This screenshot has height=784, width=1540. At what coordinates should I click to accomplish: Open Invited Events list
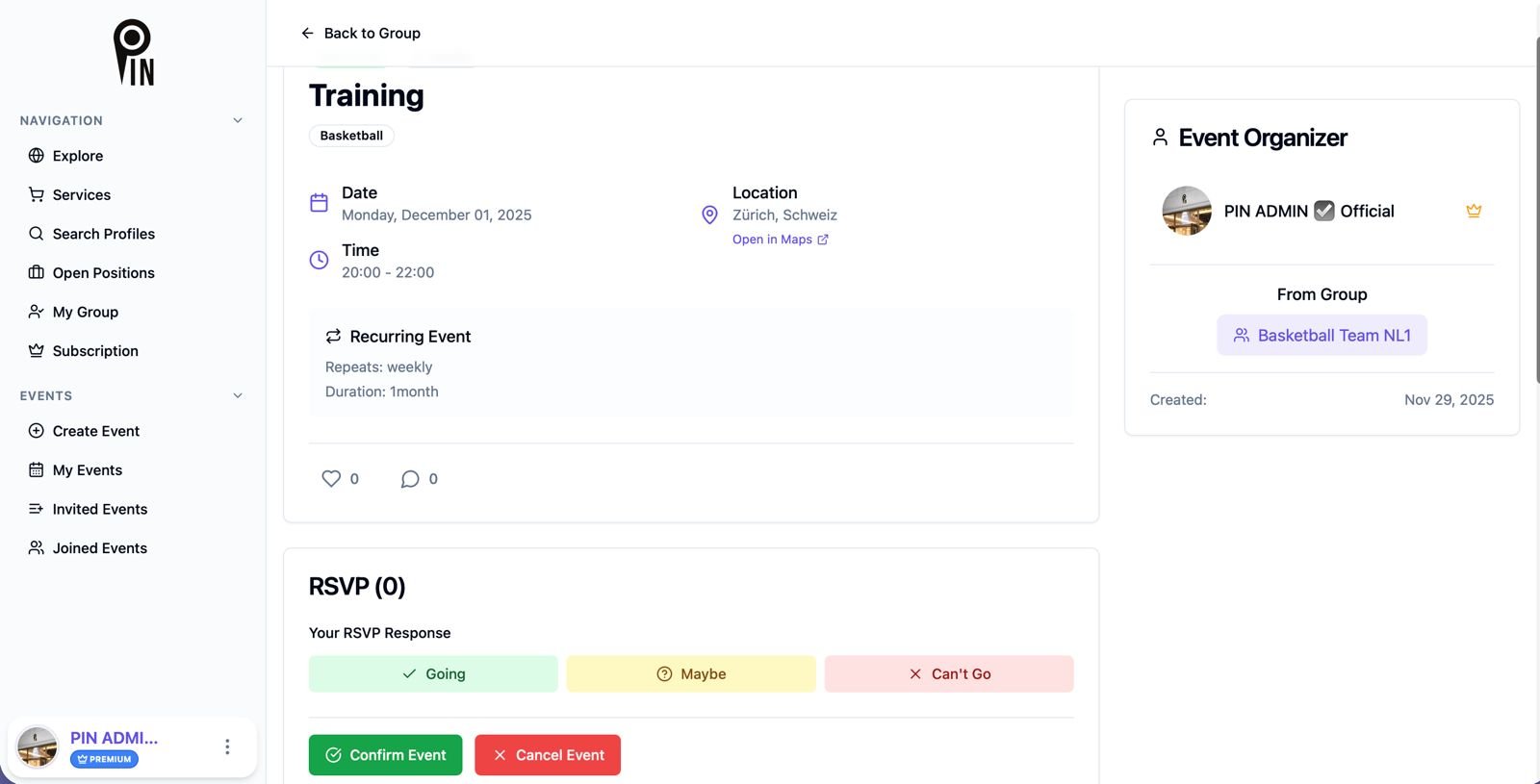(x=100, y=510)
